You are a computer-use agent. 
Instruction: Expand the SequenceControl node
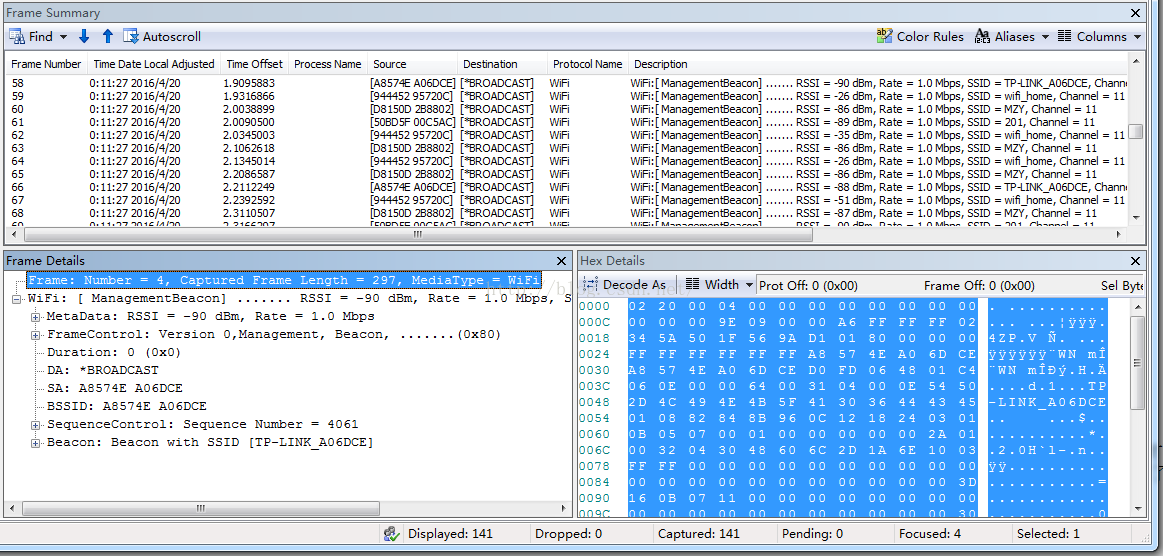[x=36, y=424]
